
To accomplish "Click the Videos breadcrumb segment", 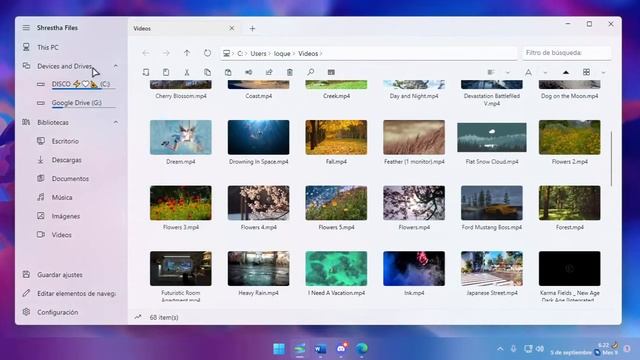I will (x=308, y=53).
